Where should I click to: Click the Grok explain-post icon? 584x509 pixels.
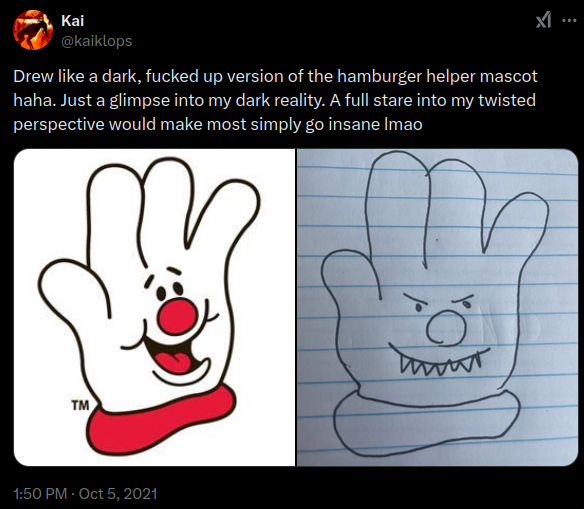tap(543, 20)
